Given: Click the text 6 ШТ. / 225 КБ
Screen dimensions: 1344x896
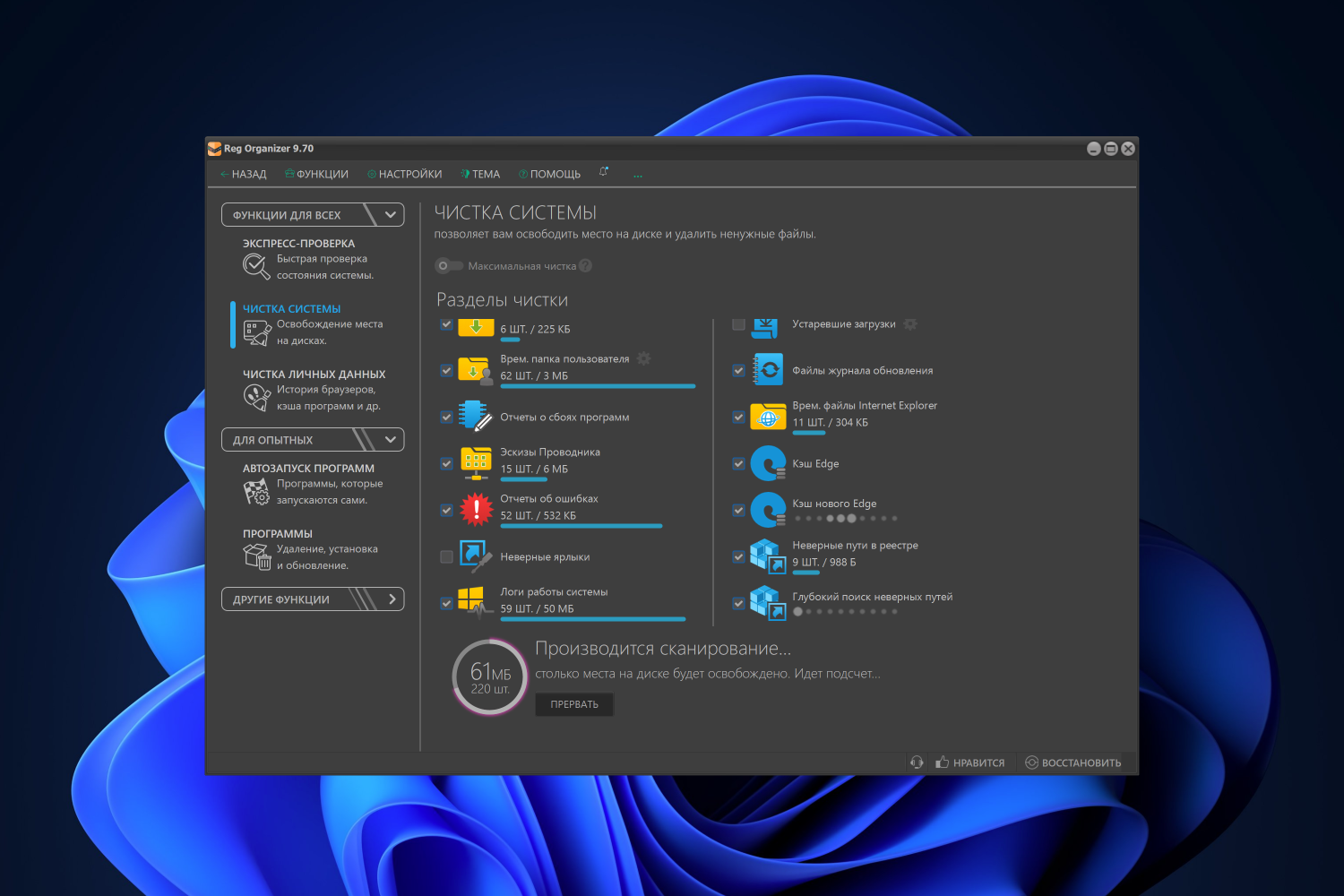Looking at the screenshot, I should (535, 329).
